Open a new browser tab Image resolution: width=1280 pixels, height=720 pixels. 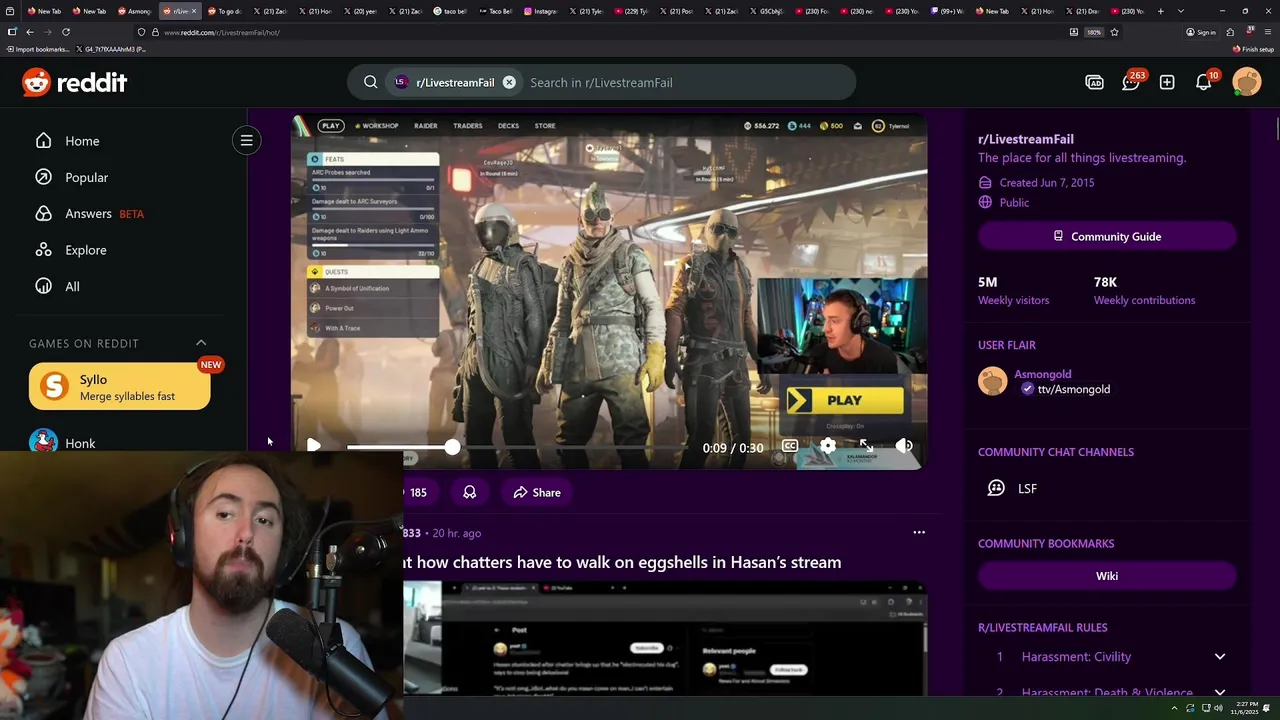(x=1160, y=11)
